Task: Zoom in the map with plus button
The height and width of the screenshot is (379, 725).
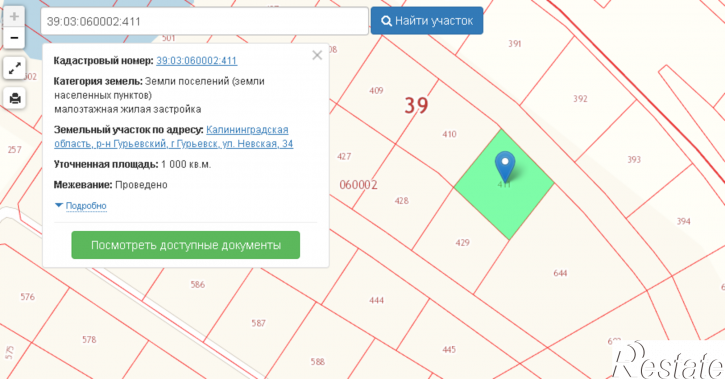Action: [14, 17]
